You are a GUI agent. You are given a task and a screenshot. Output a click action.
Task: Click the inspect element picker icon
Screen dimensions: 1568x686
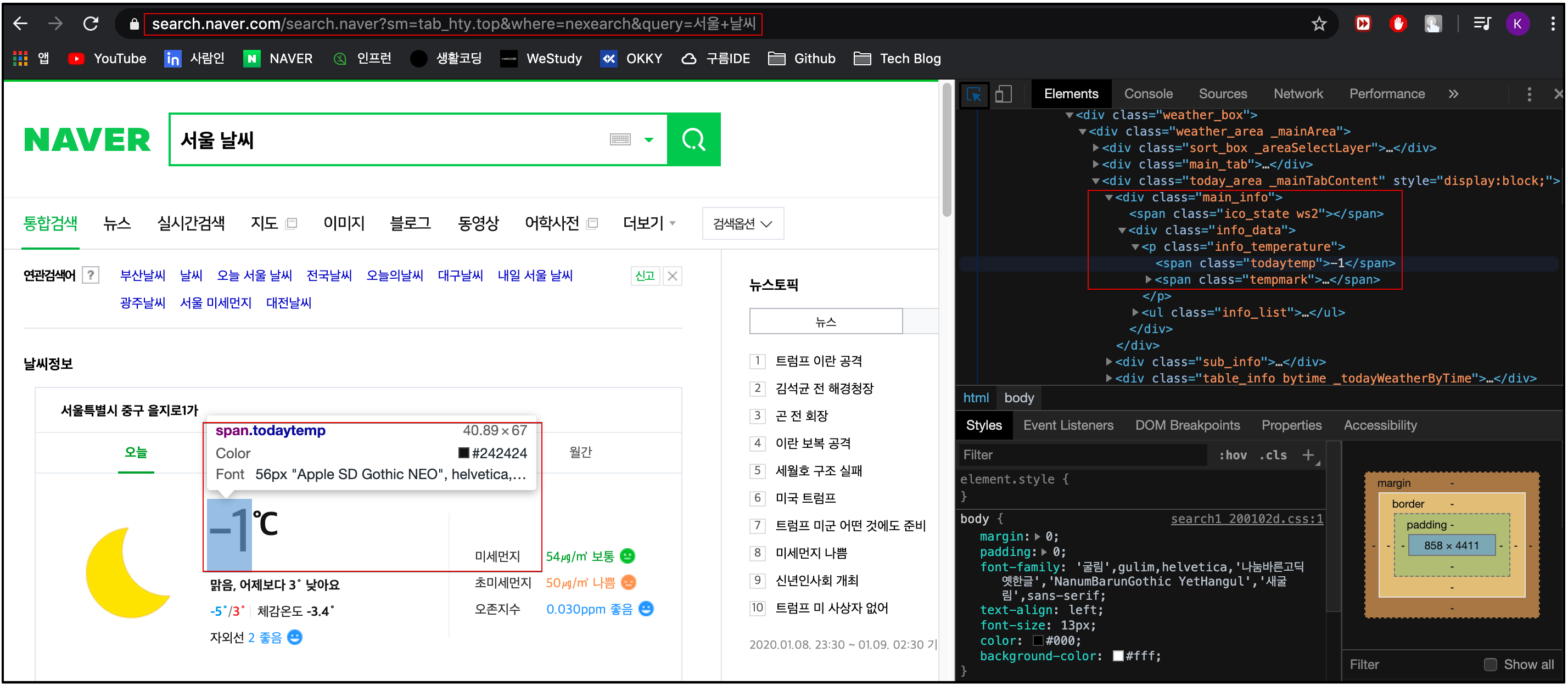point(974,94)
